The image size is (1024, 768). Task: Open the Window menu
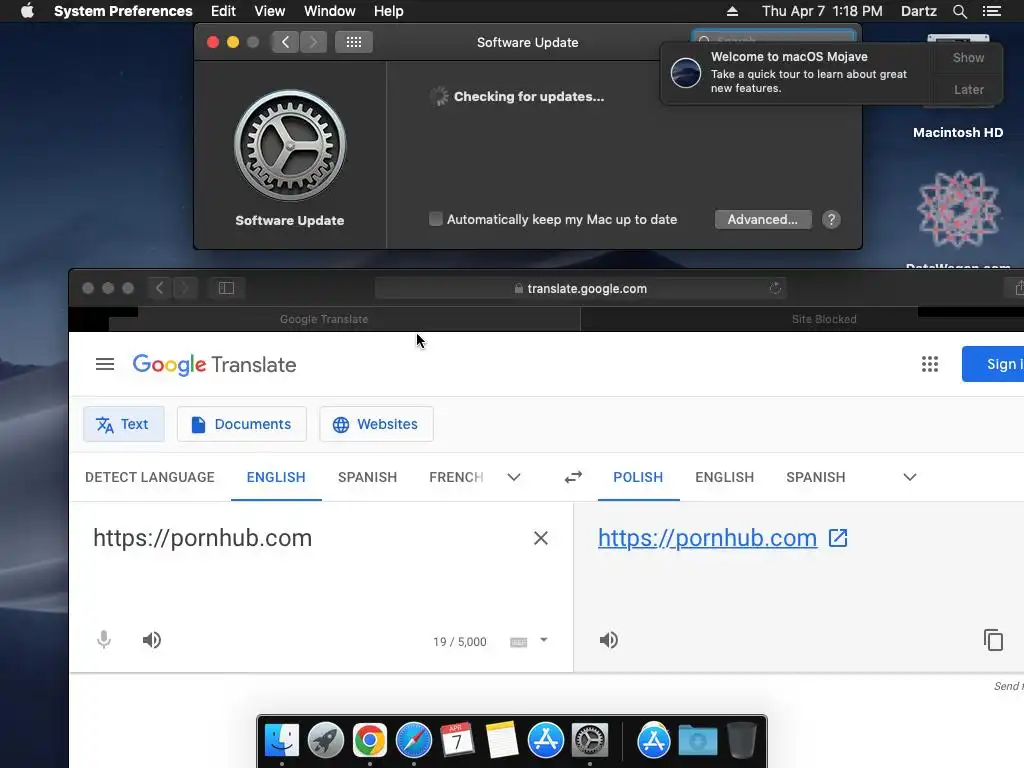click(330, 11)
